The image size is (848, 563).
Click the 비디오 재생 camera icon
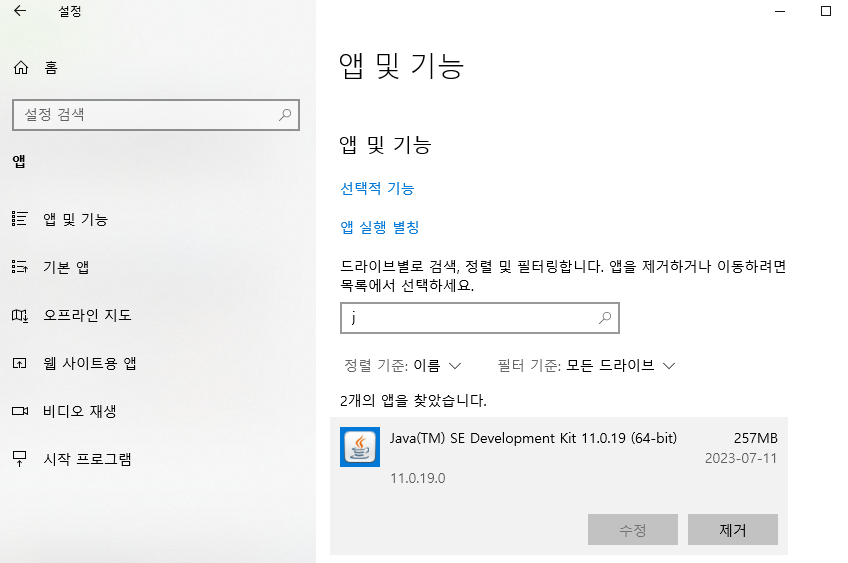click(20, 411)
